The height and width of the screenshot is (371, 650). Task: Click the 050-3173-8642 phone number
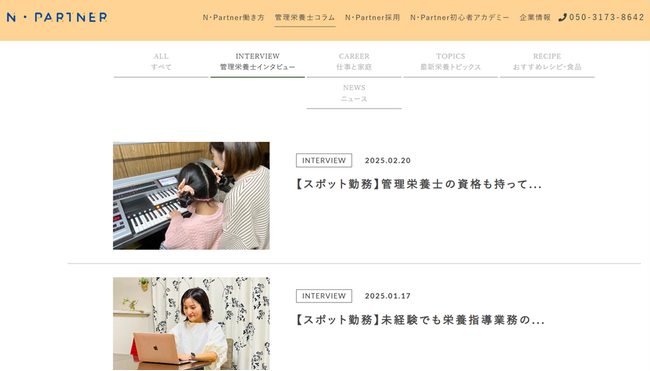click(x=606, y=17)
